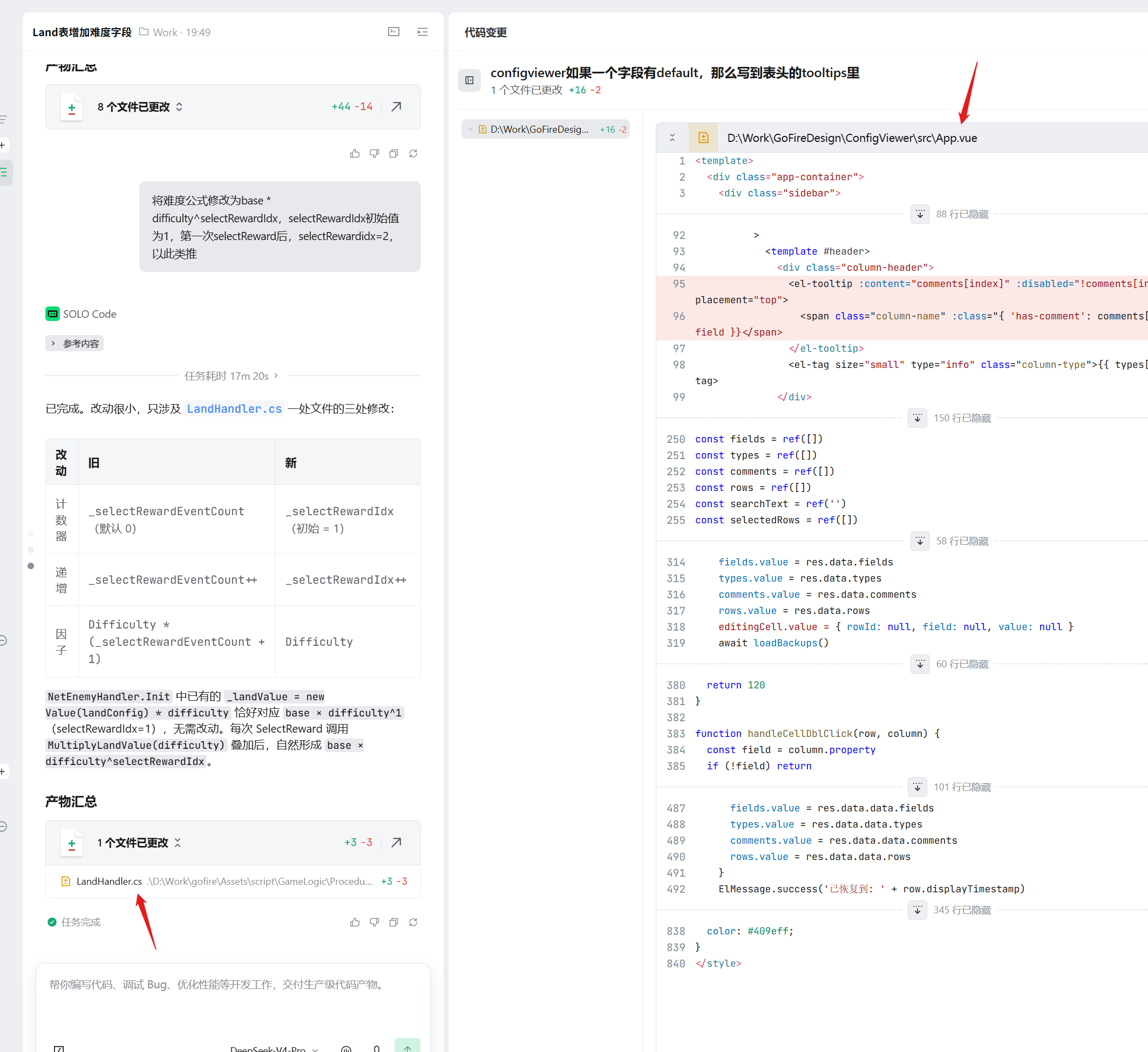Dislike the response beside 任务完成

[374, 921]
